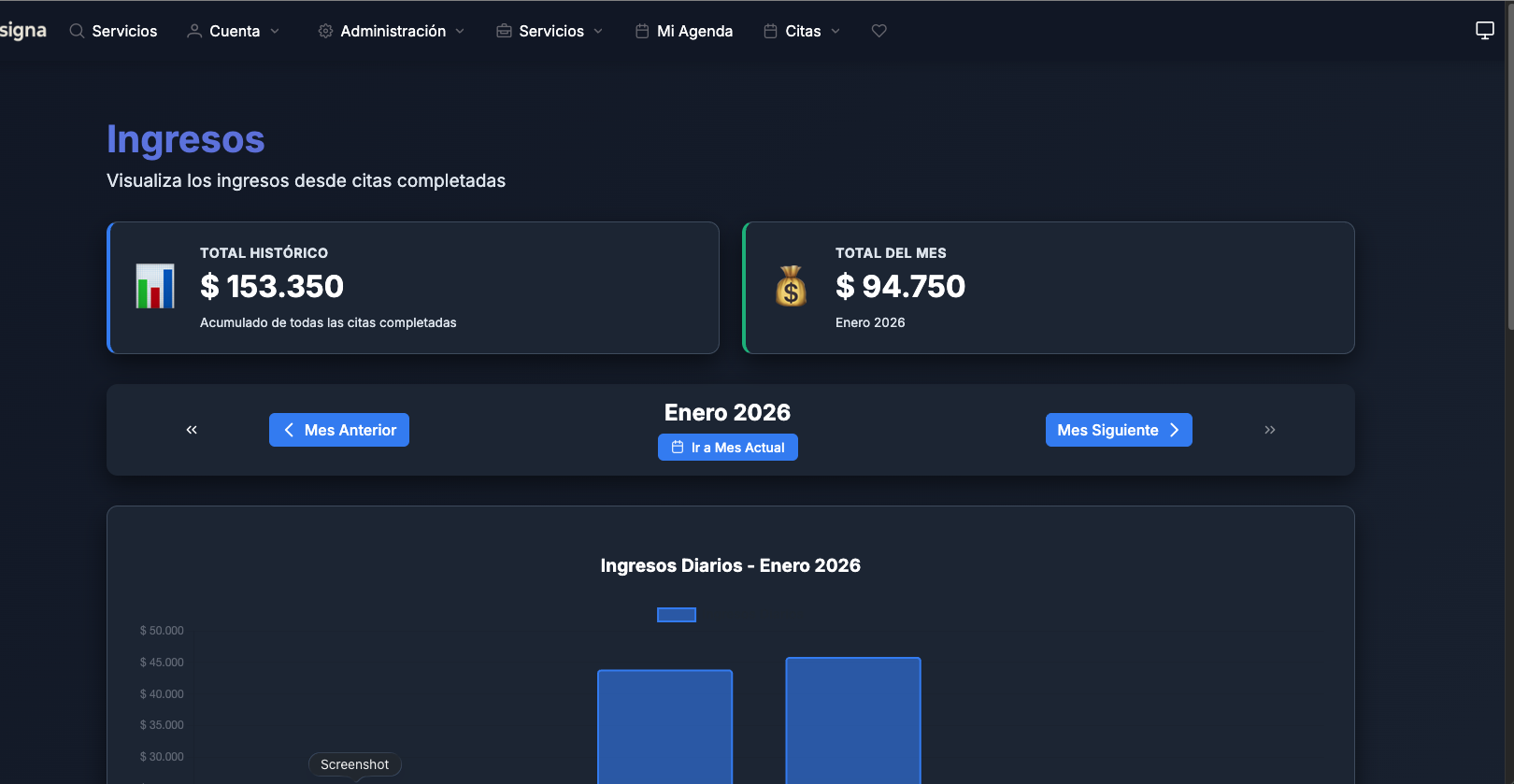
Task: Click Ir a Mes Actual button
Action: (728, 448)
